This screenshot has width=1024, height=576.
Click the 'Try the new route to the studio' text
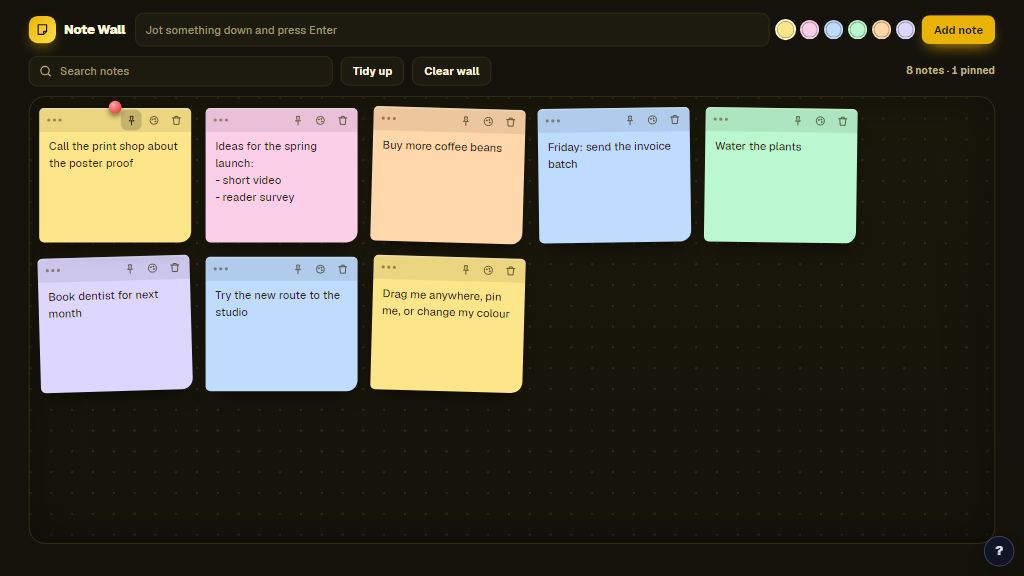coord(278,304)
